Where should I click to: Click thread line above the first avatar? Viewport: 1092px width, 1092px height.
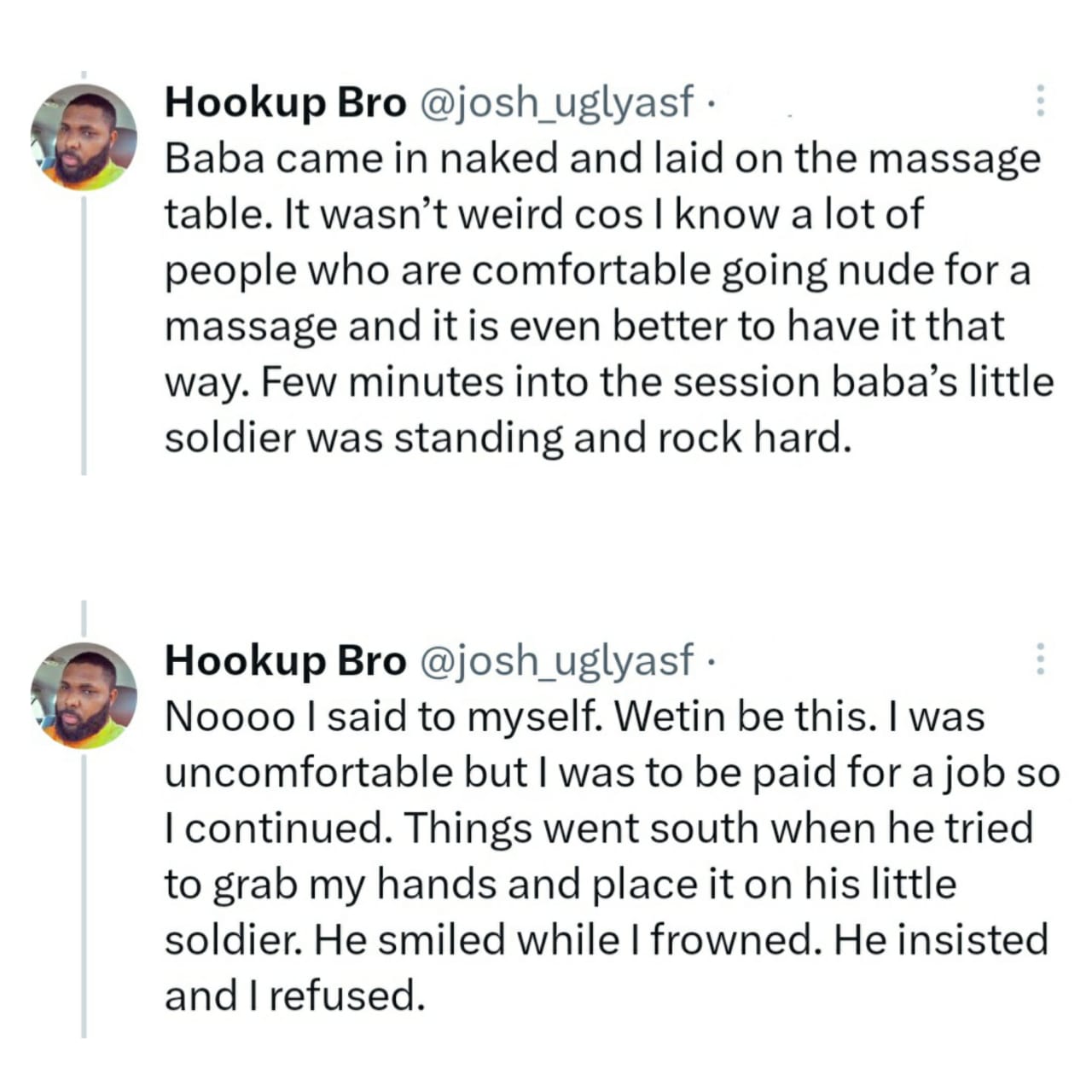[x=84, y=76]
